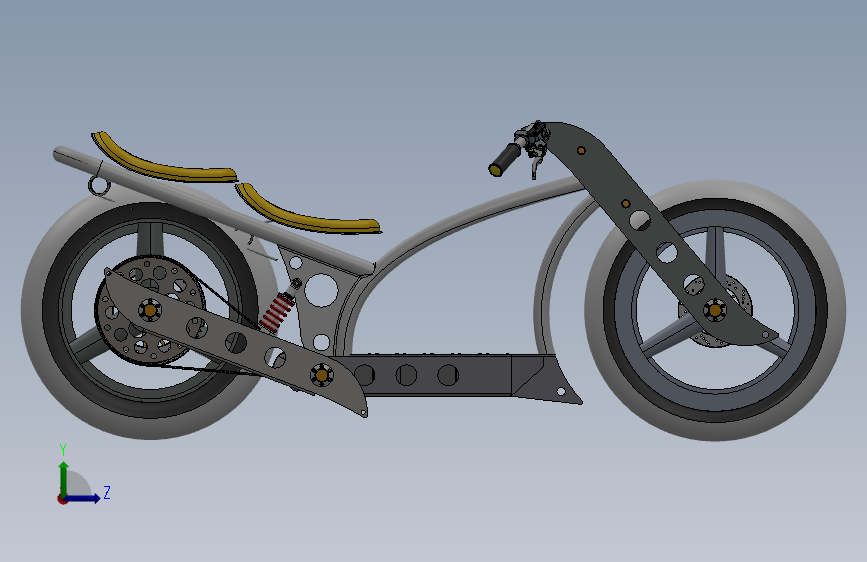Click the brass swingarm pivot bolt
Screen dimensions: 867x562
point(322,375)
